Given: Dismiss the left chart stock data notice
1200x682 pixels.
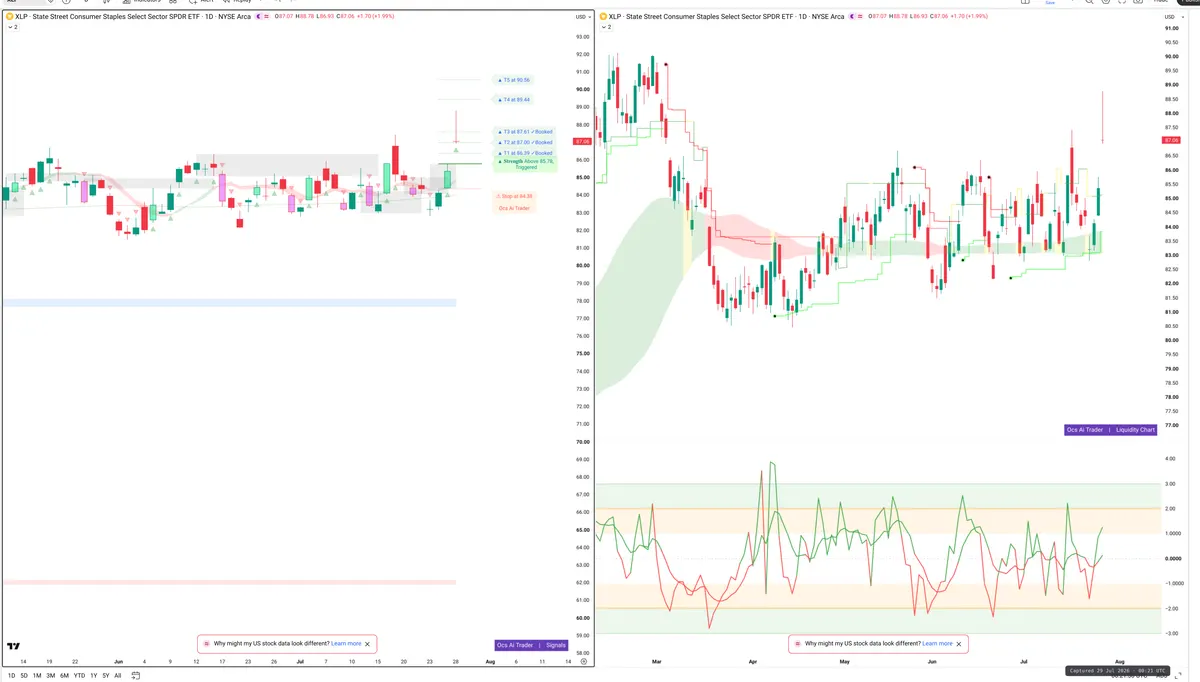Looking at the screenshot, I should tap(368, 644).
